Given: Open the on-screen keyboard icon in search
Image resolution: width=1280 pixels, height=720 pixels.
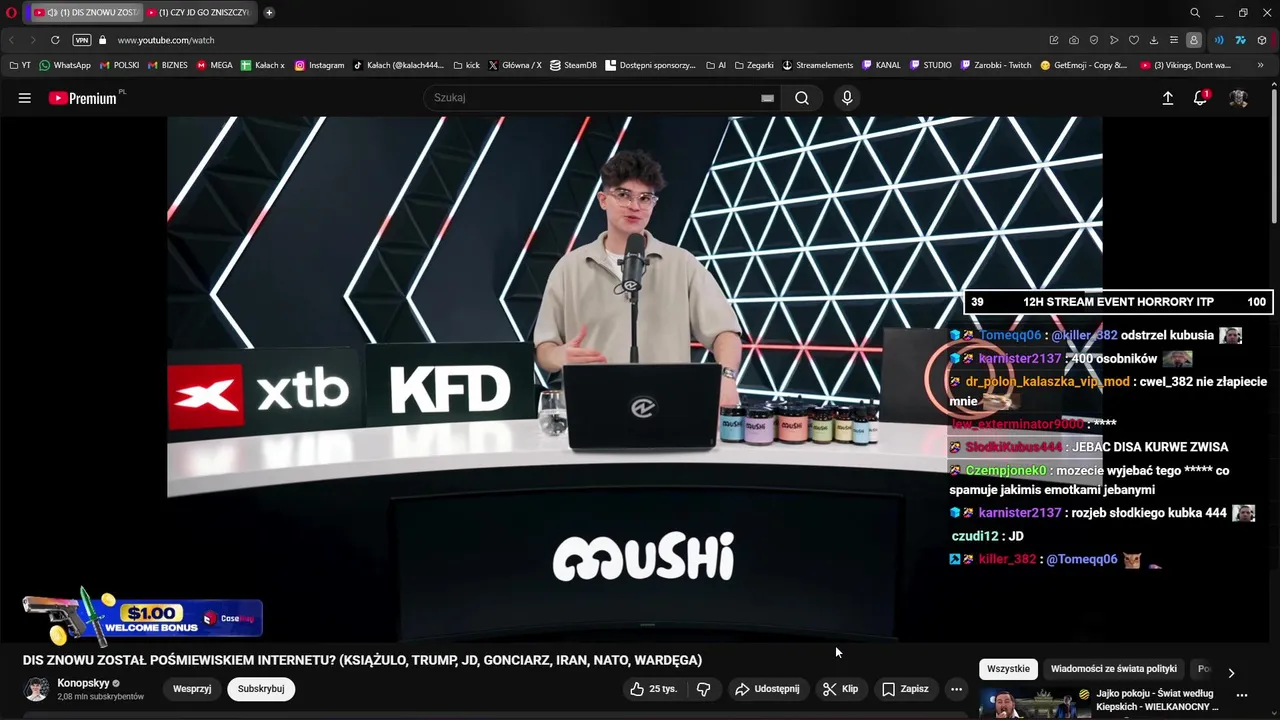Looking at the screenshot, I should pyautogui.click(x=767, y=98).
